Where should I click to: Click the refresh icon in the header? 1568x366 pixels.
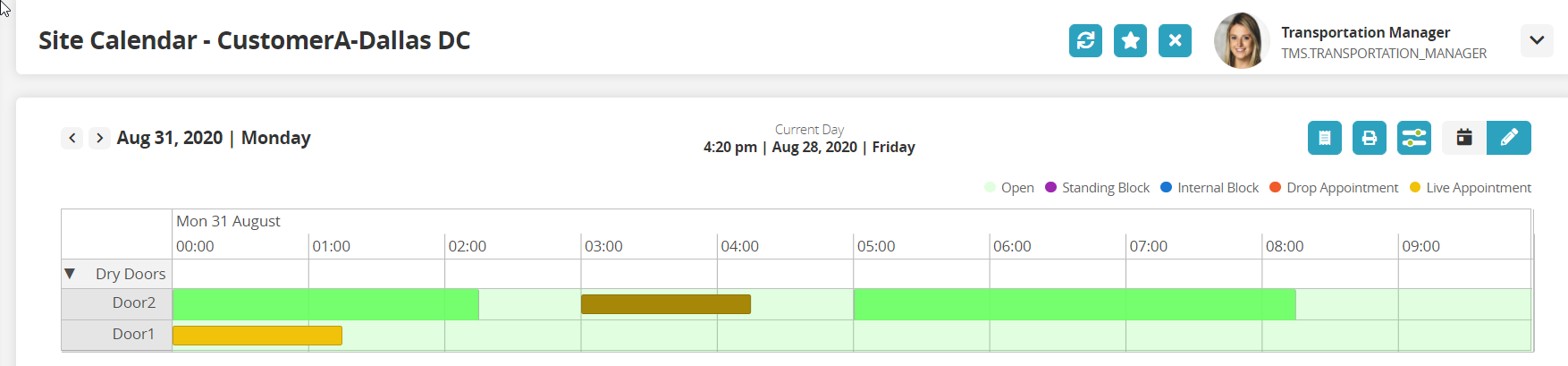(x=1085, y=40)
